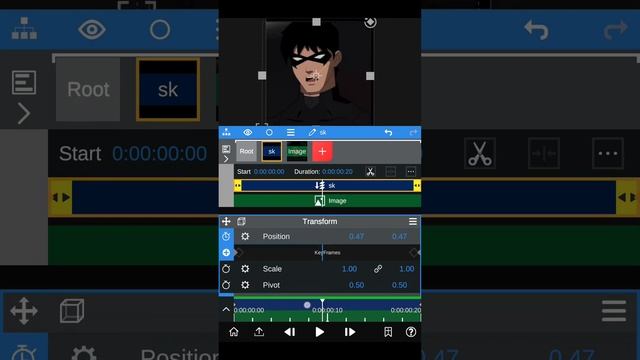
Task: Open the layer hierarchy tree icon
Action: [227, 132]
